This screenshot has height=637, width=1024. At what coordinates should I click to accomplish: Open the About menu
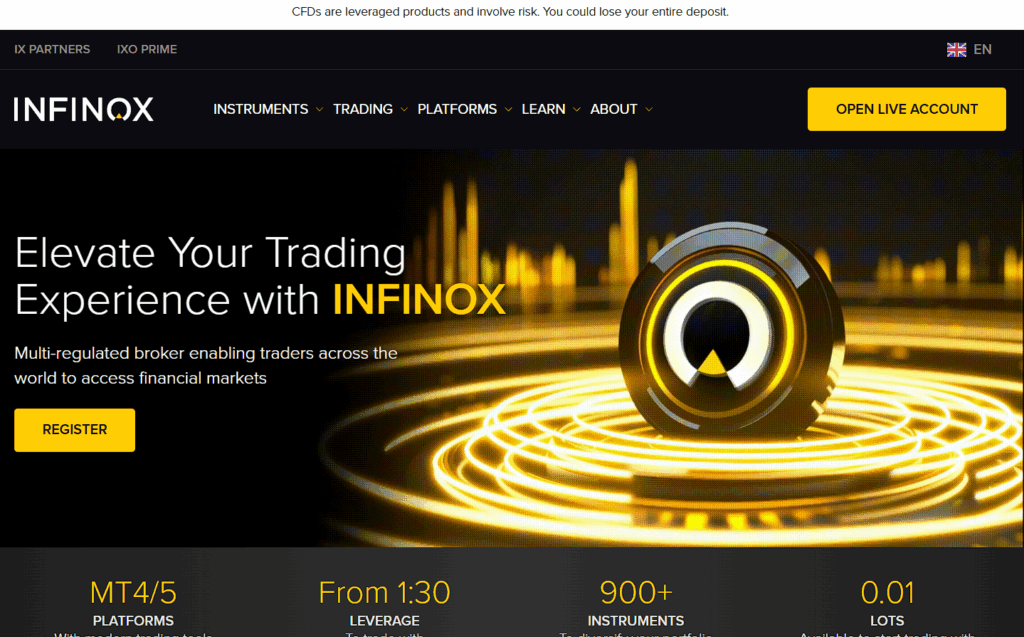pos(613,109)
